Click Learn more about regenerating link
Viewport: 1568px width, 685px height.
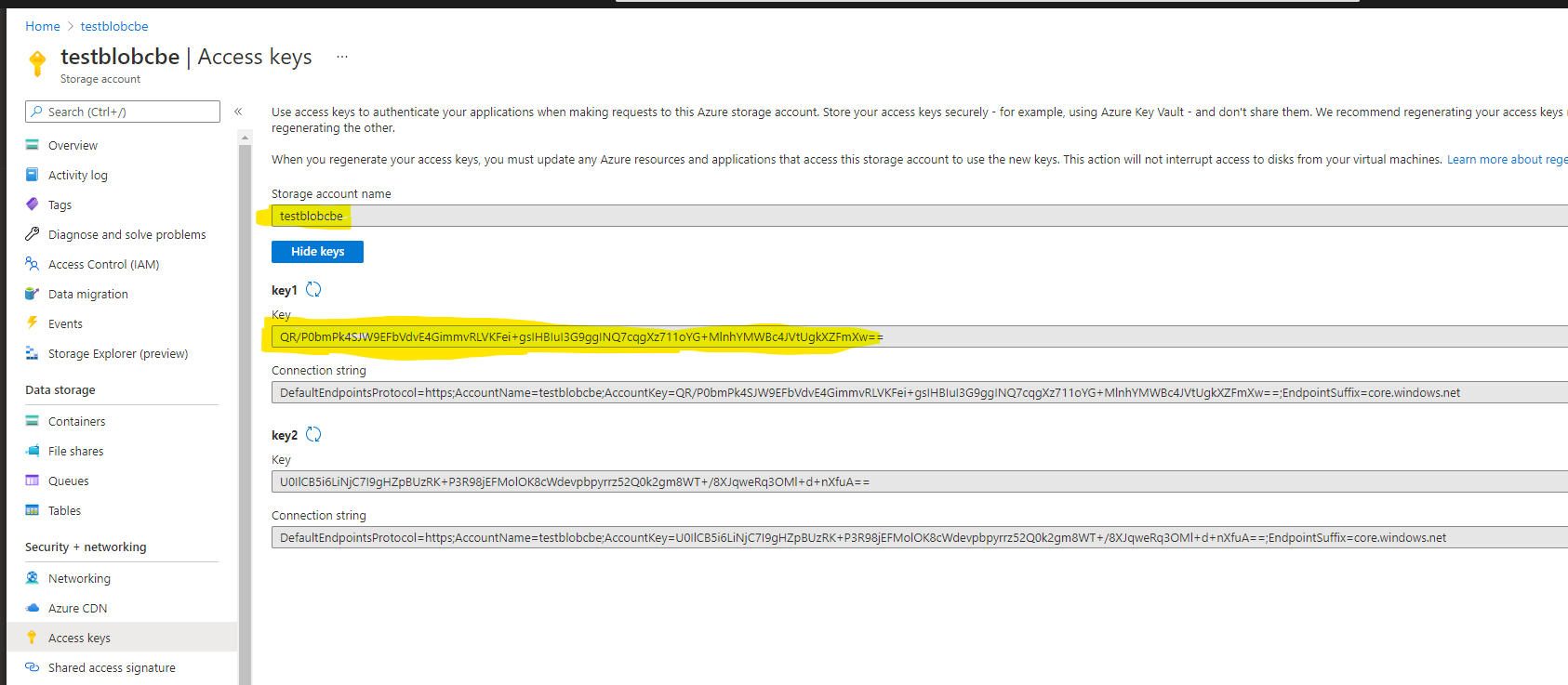pyautogui.click(x=1506, y=160)
